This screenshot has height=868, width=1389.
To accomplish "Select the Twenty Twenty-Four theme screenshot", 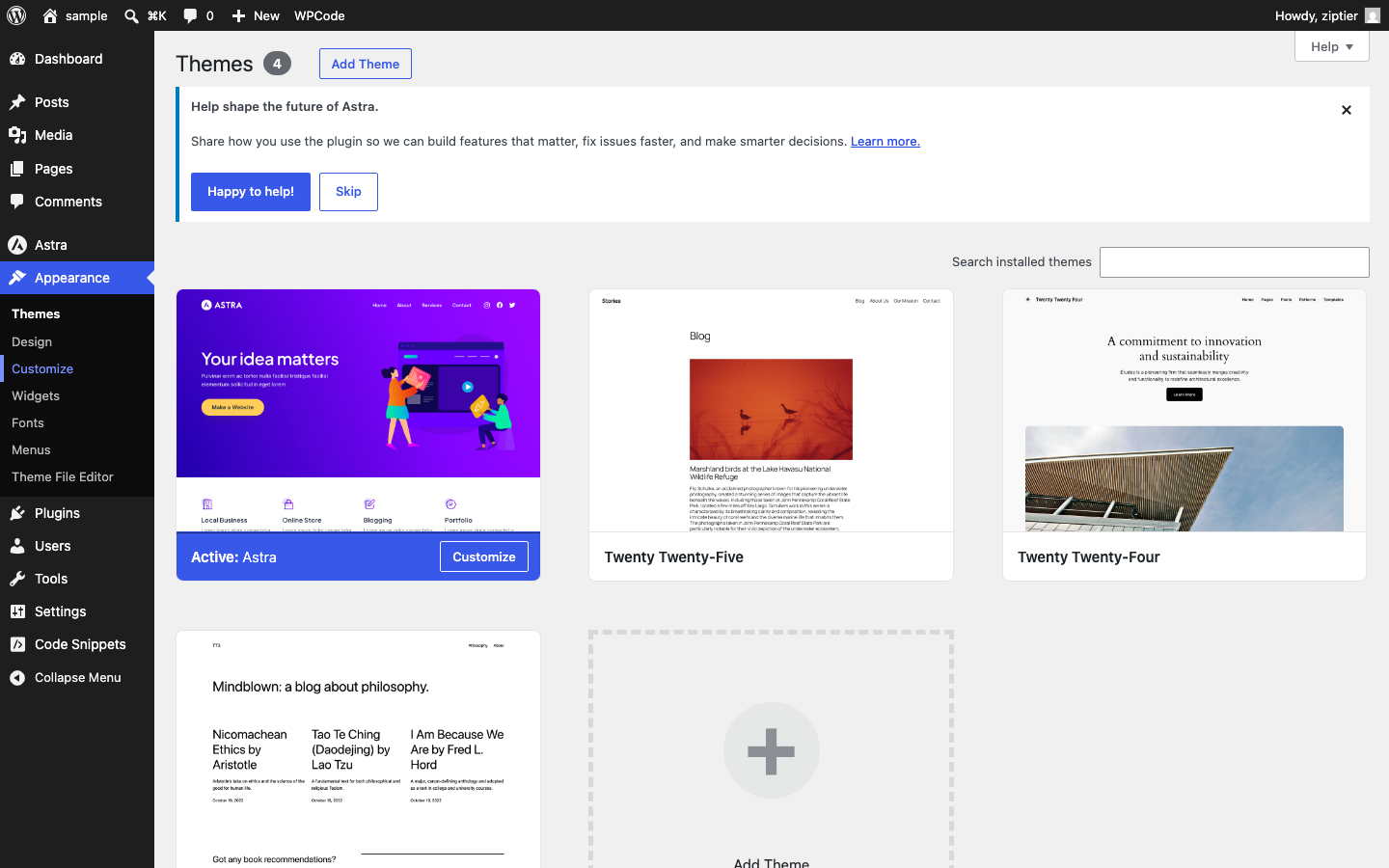I will click(x=1185, y=411).
